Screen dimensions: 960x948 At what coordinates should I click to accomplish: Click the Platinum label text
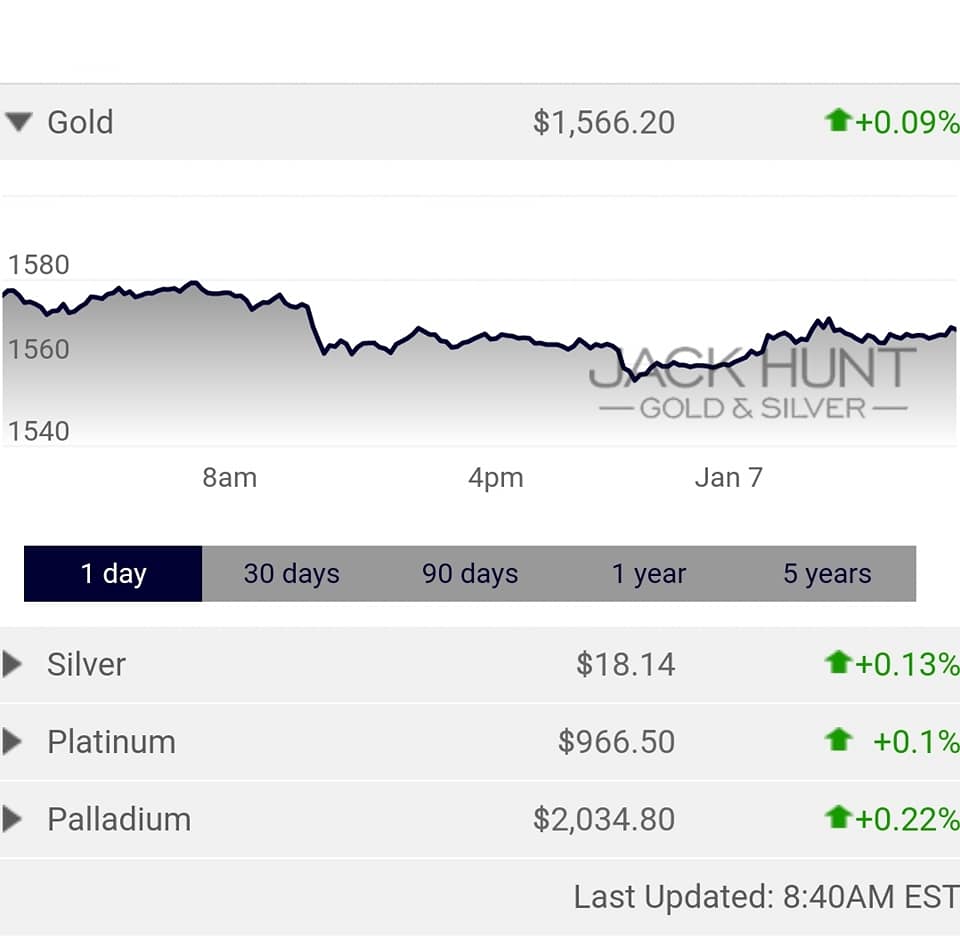pyautogui.click(x=111, y=742)
